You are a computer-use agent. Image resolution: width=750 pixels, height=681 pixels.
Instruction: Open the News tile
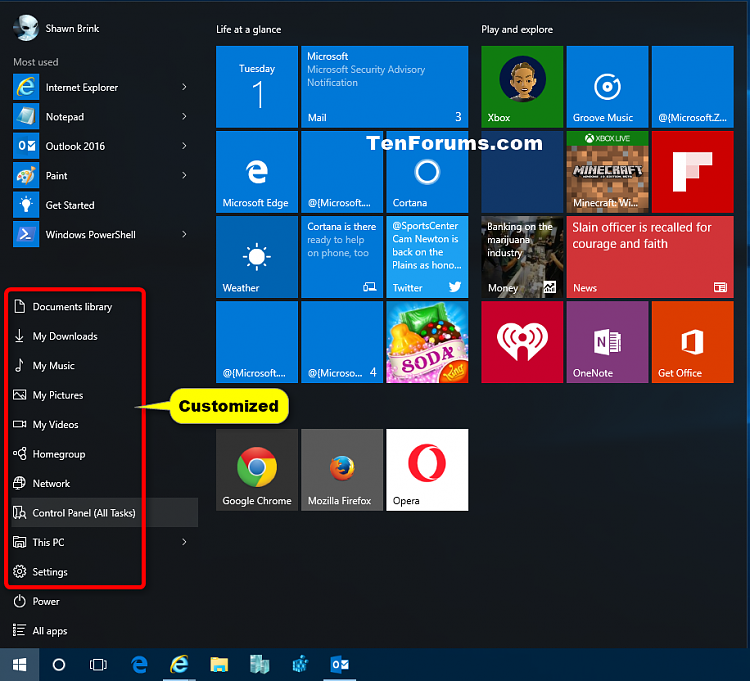click(650, 257)
